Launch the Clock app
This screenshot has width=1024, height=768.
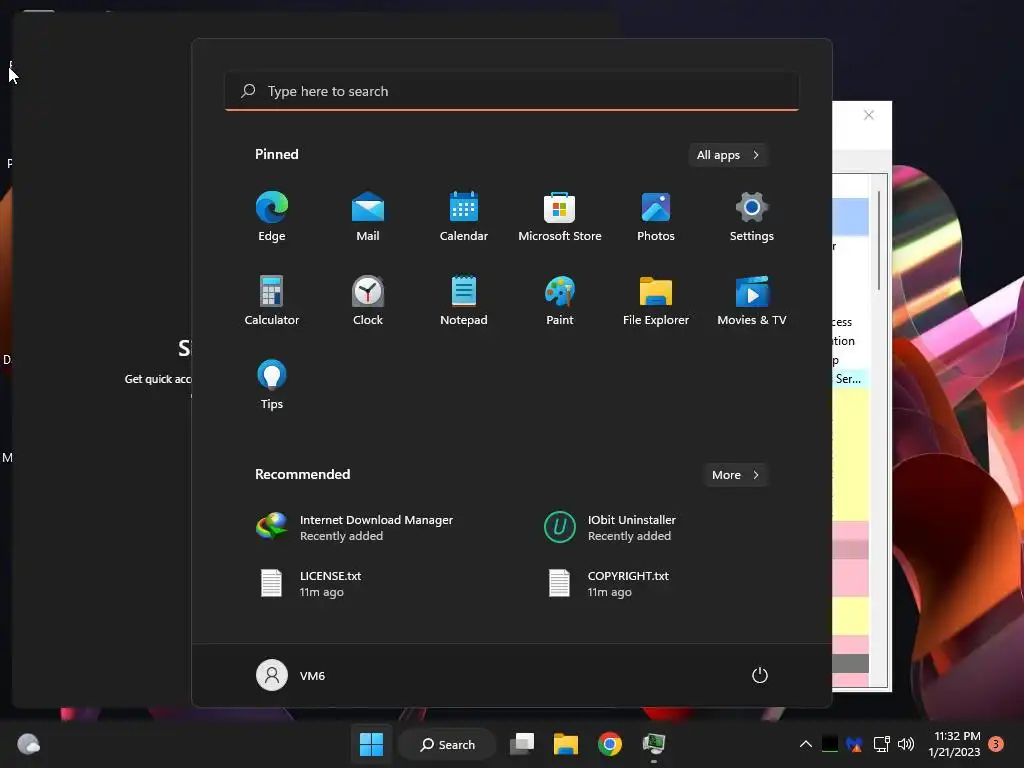[368, 300]
